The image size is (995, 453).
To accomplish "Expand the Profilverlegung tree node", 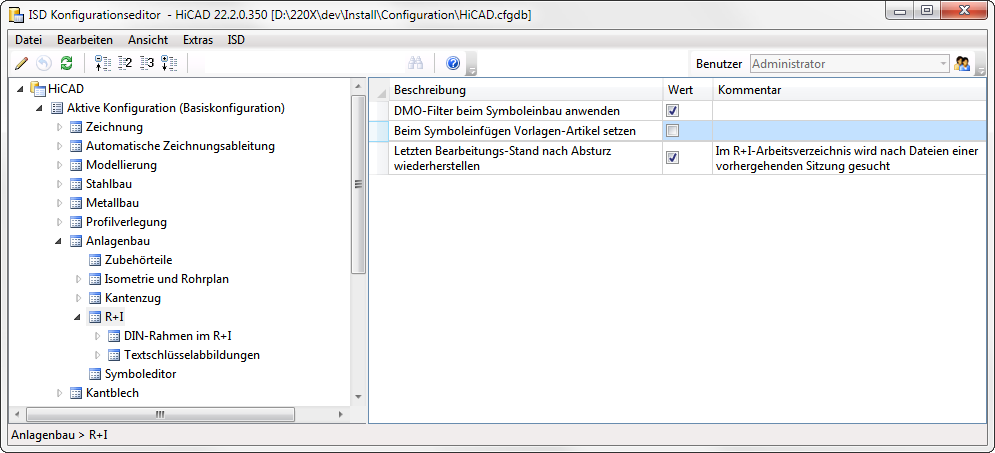I will (x=60, y=222).
